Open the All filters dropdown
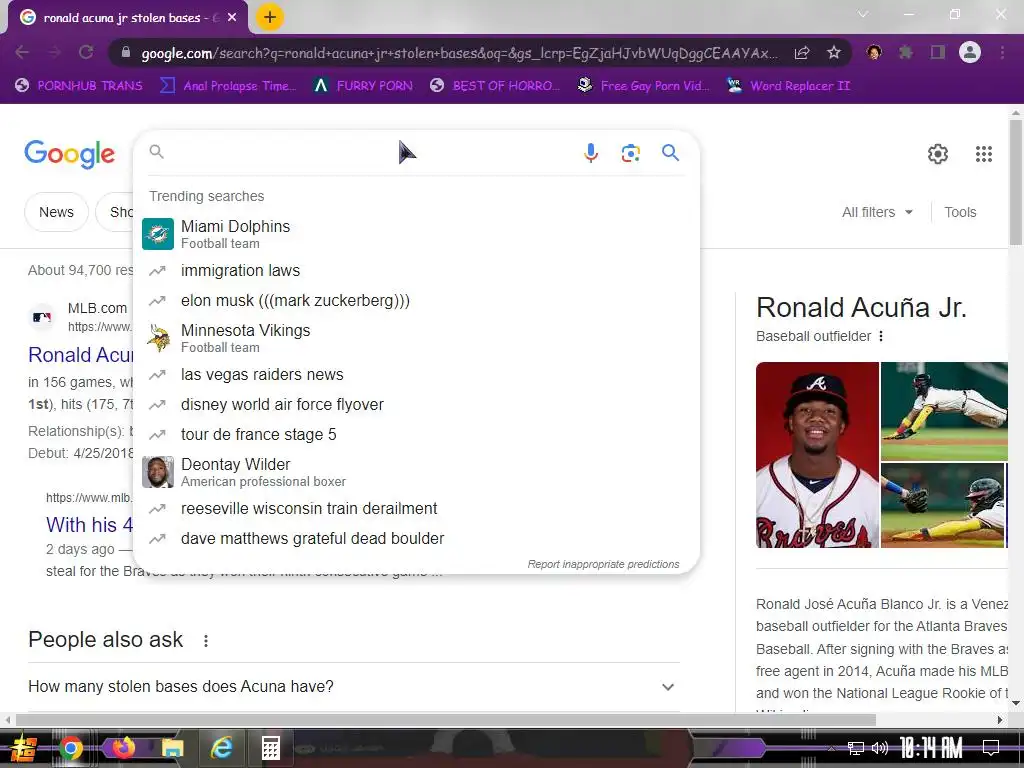1024x768 pixels. pos(877,212)
